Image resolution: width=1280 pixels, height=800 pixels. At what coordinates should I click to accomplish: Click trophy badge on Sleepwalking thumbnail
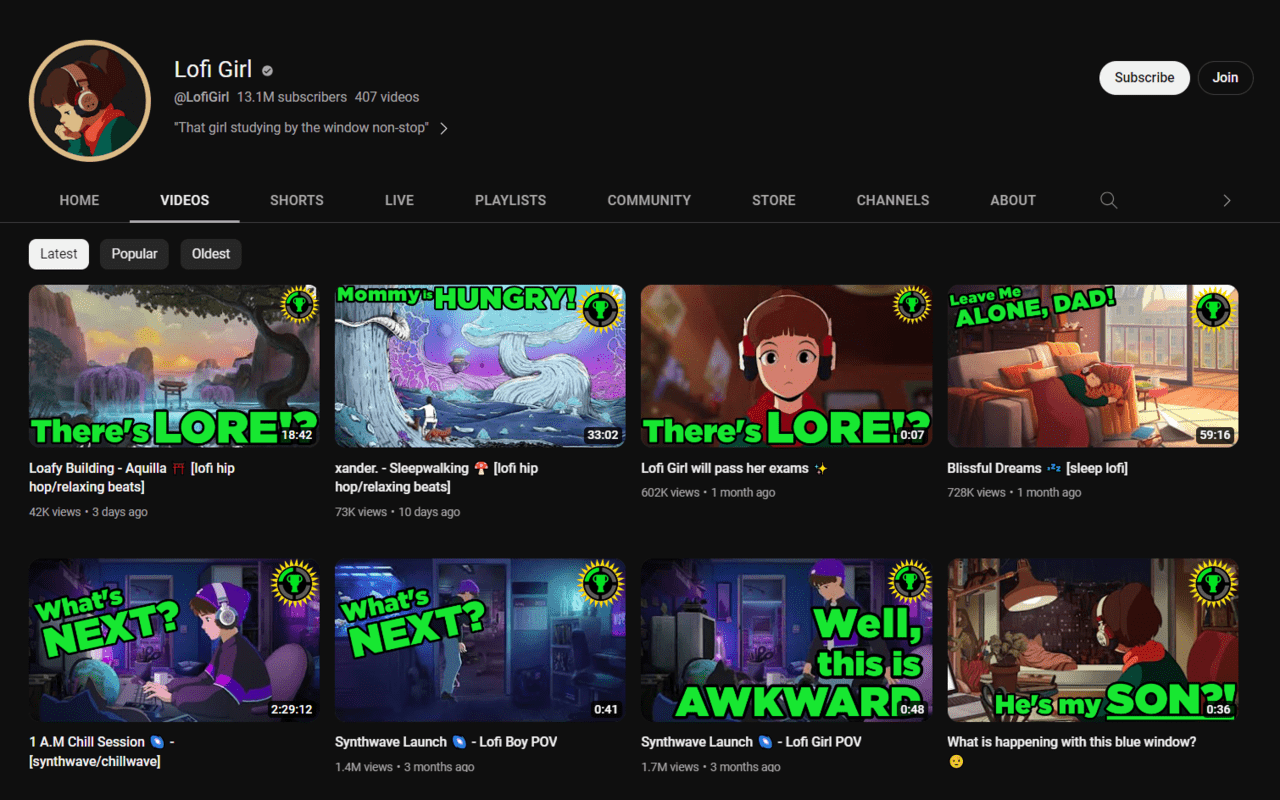[x=601, y=307]
